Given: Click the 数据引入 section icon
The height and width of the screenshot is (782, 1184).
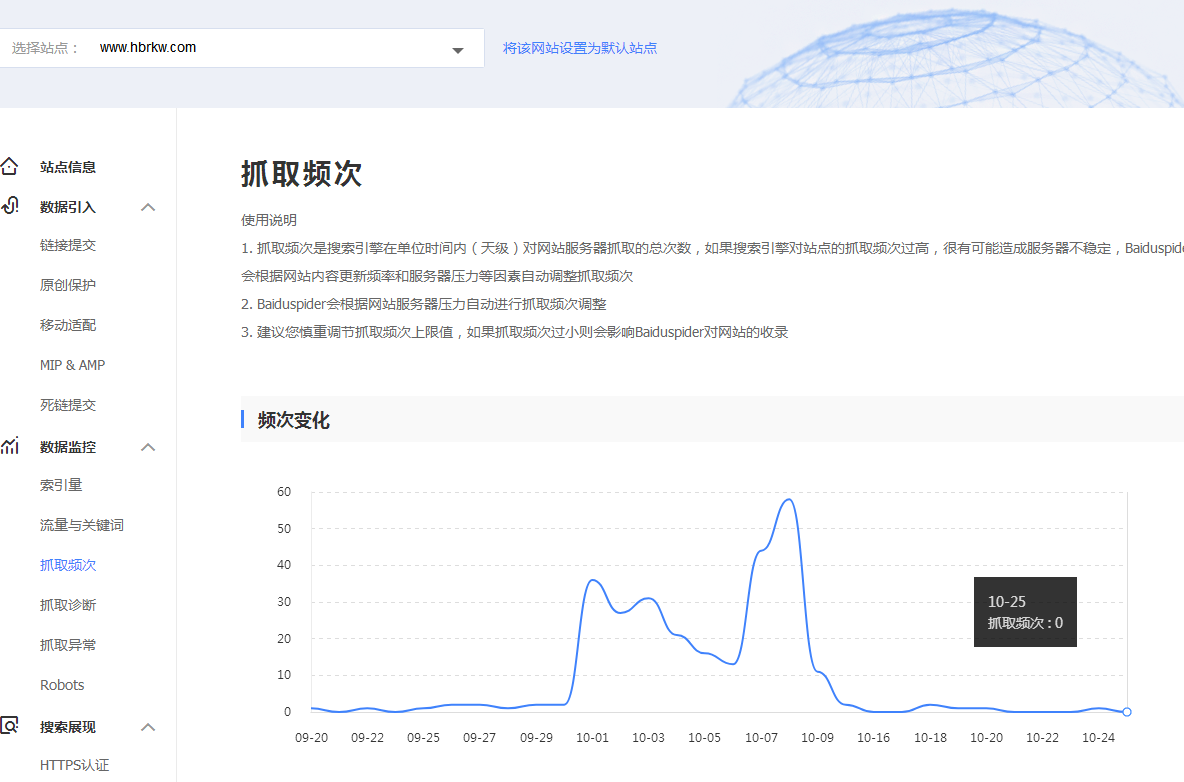Looking at the screenshot, I should [9, 206].
